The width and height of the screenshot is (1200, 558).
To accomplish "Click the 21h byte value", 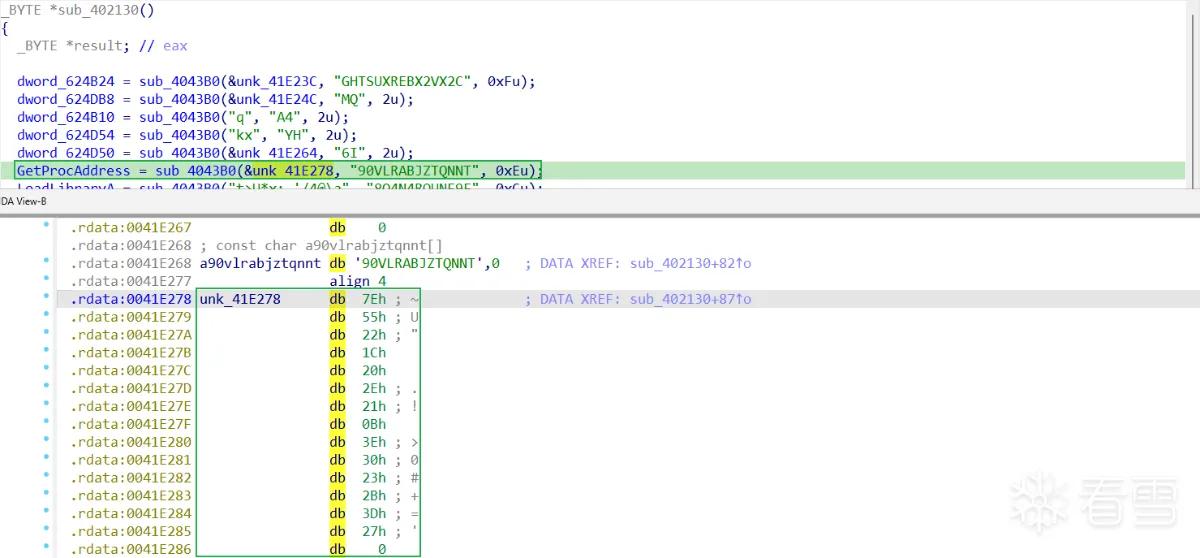I will tap(376, 407).
